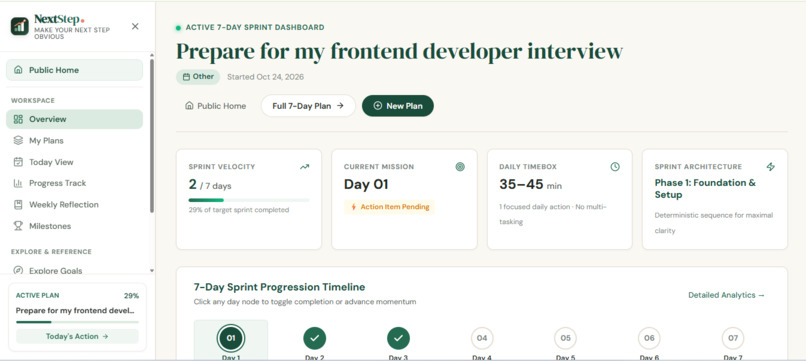This screenshot has height=361, width=806.
Task: Click the sidebar scrollbar up arrow
Action: pos(152,55)
